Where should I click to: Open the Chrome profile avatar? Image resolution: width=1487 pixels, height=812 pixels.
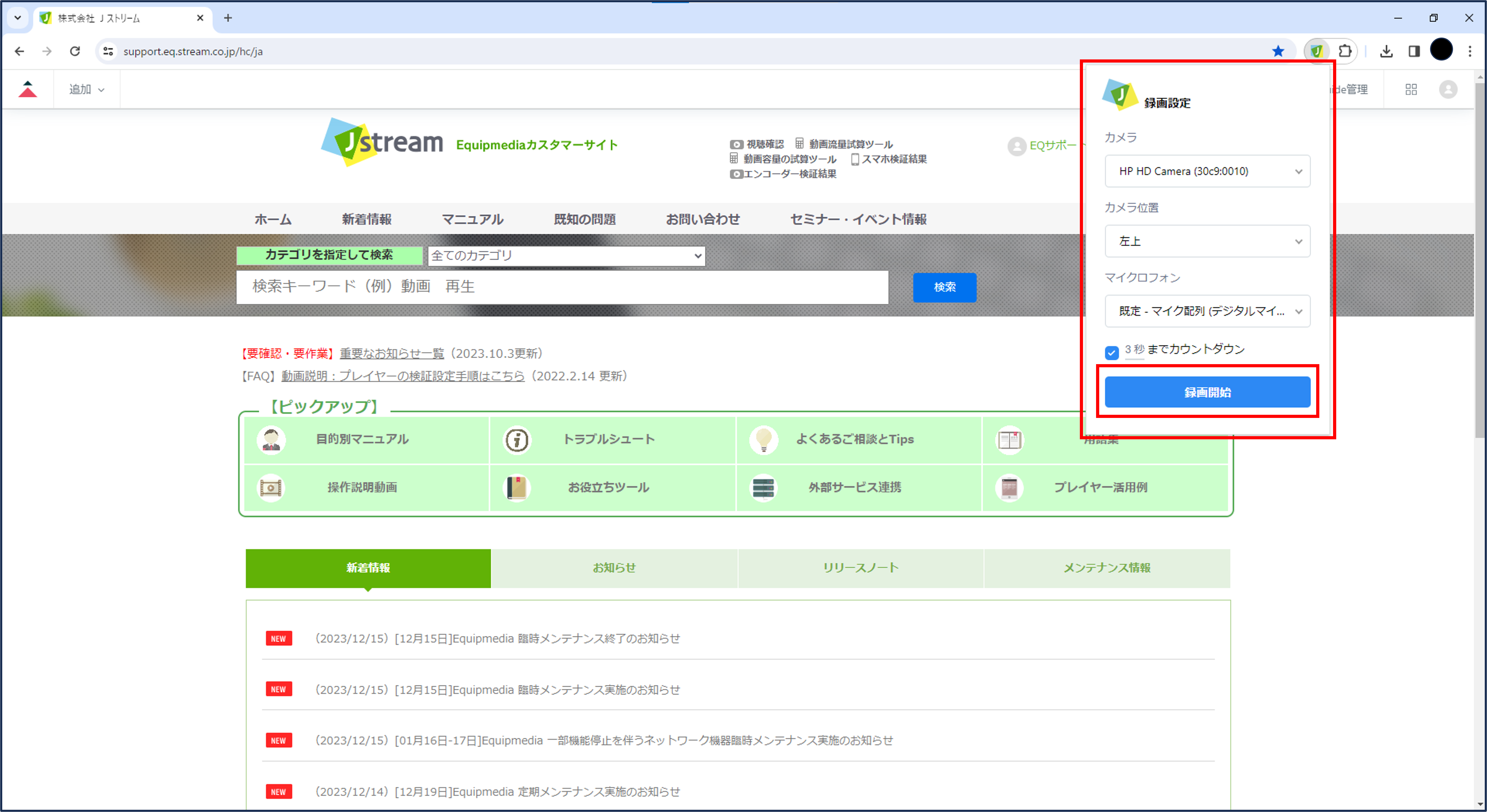(x=1441, y=50)
